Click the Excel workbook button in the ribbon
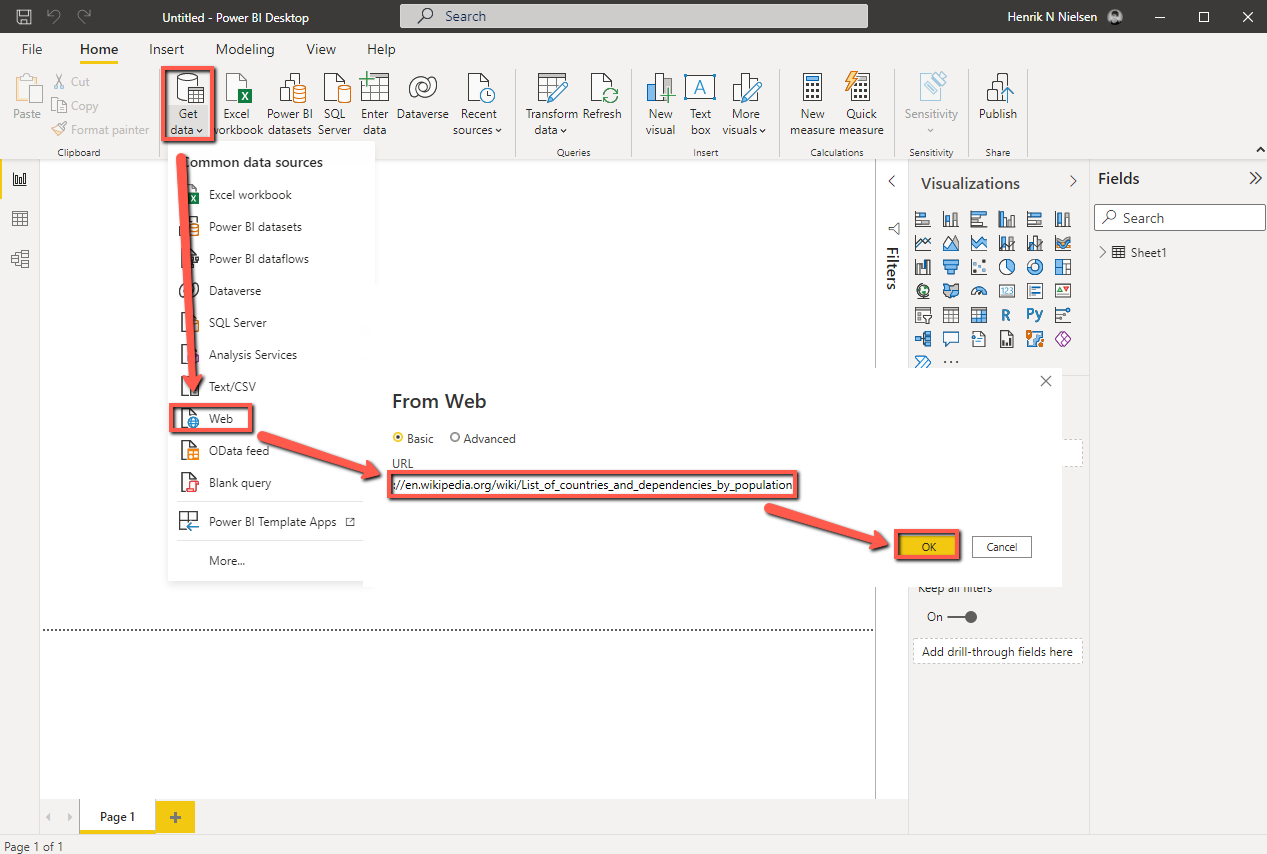The height and width of the screenshot is (854, 1267). [x=237, y=104]
